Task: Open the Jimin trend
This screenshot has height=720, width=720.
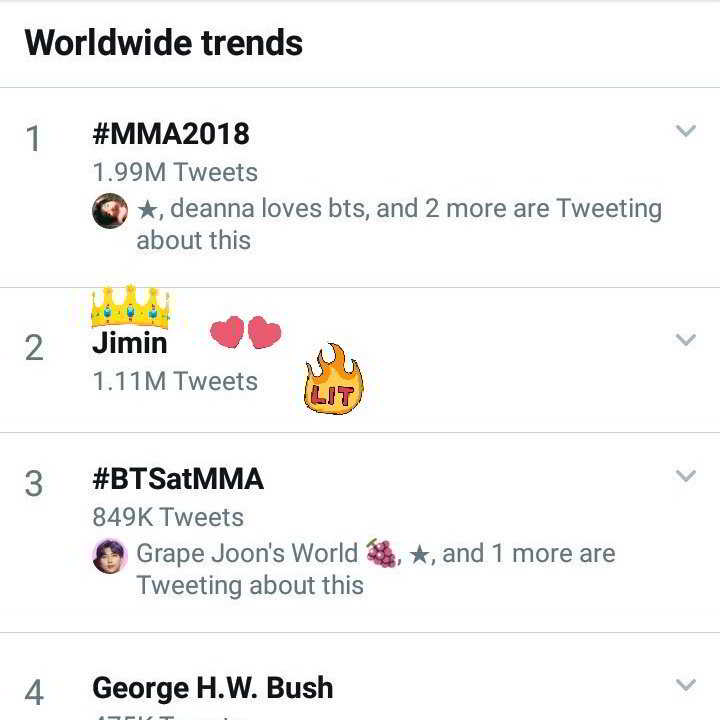Action: click(130, 343)
